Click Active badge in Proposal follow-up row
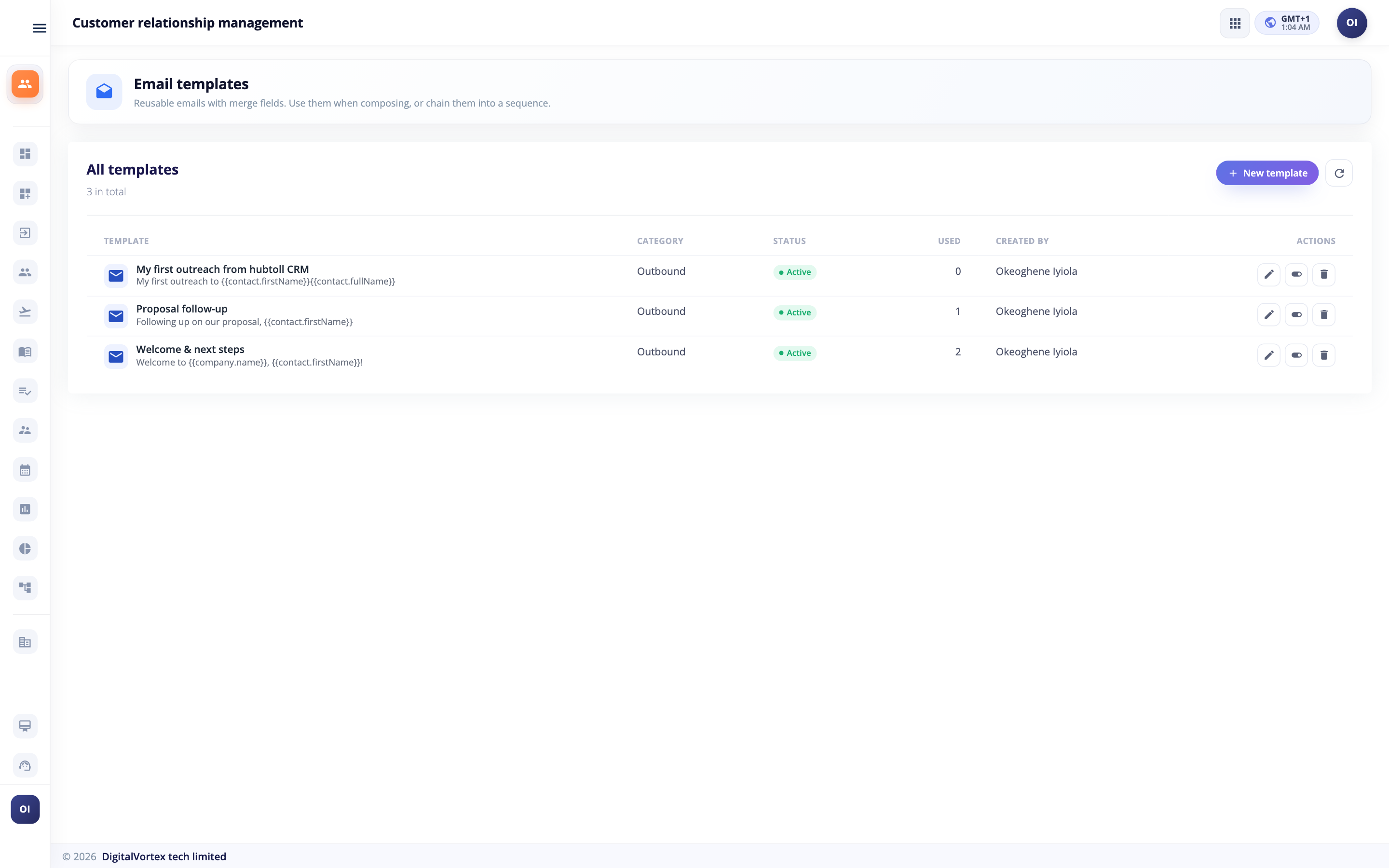This screenshot has width=1389, height=868. coord(794,312)
